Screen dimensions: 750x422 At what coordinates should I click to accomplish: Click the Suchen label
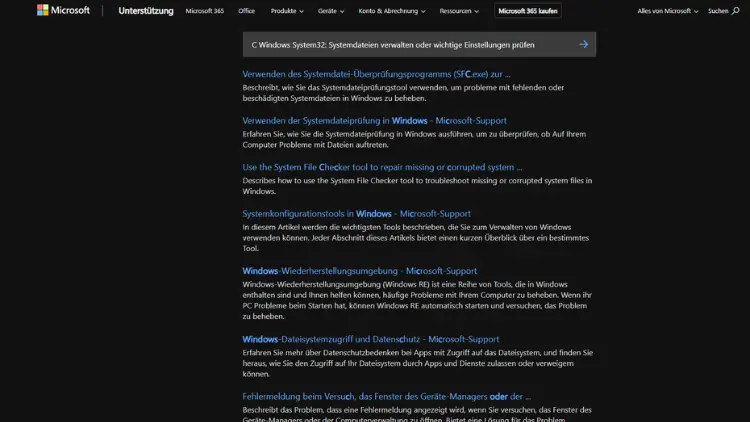click(718, 11)
